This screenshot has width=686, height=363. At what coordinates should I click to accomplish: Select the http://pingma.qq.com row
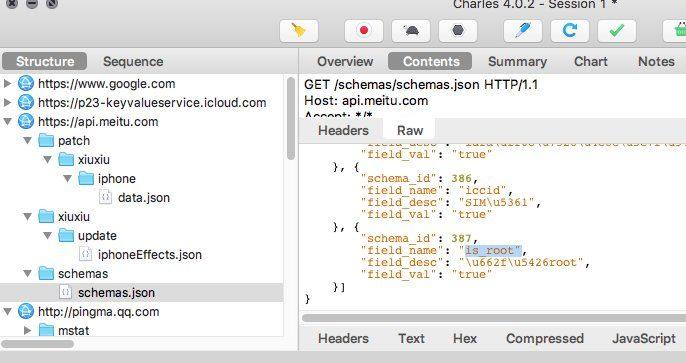pyautogui.click(x=142, y=312)
